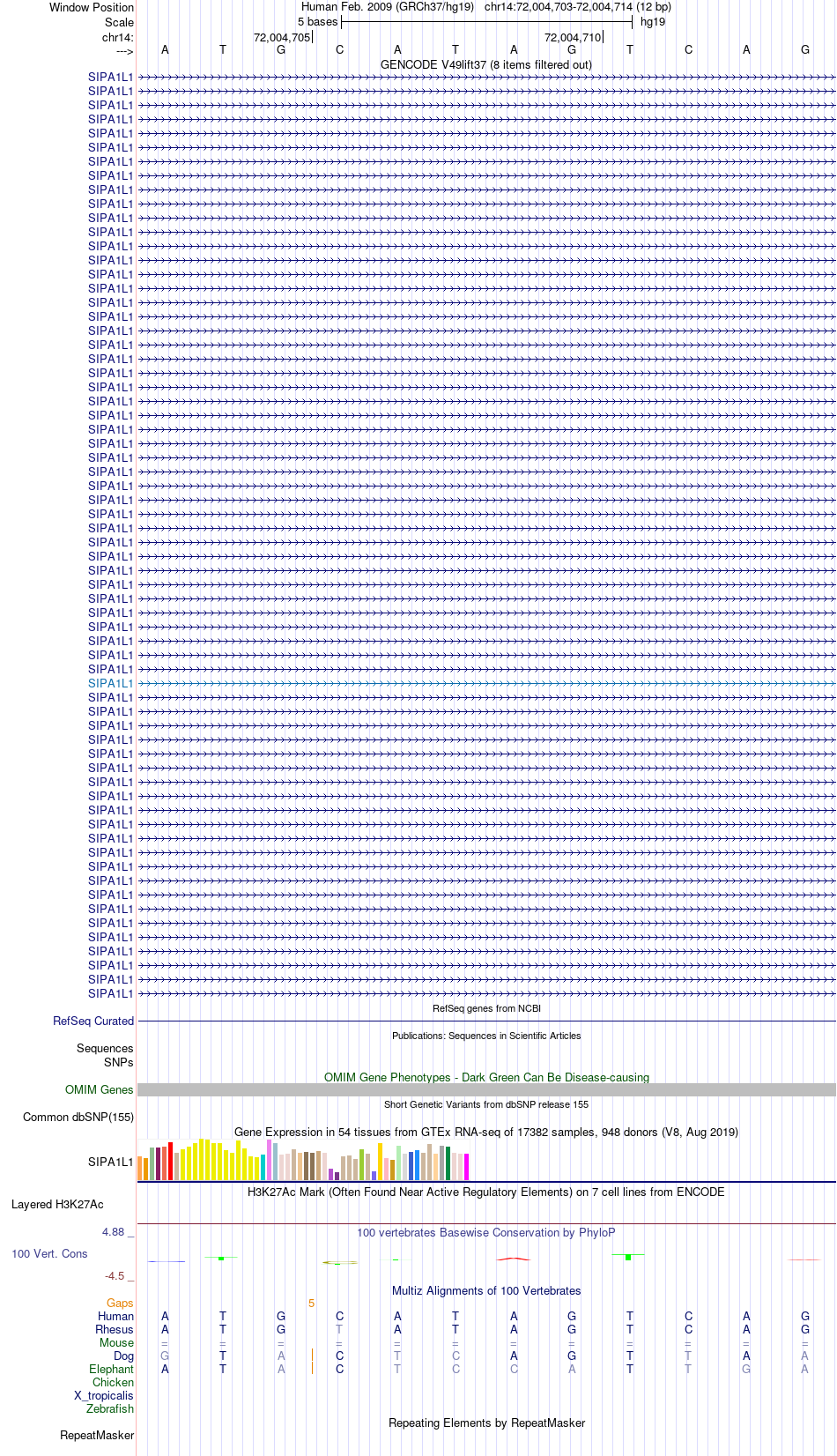The width and height of the screenshot is (837, 1456).
Task: Open the GENCODE V49lift37 track title
Action: (x=486, y=64)
